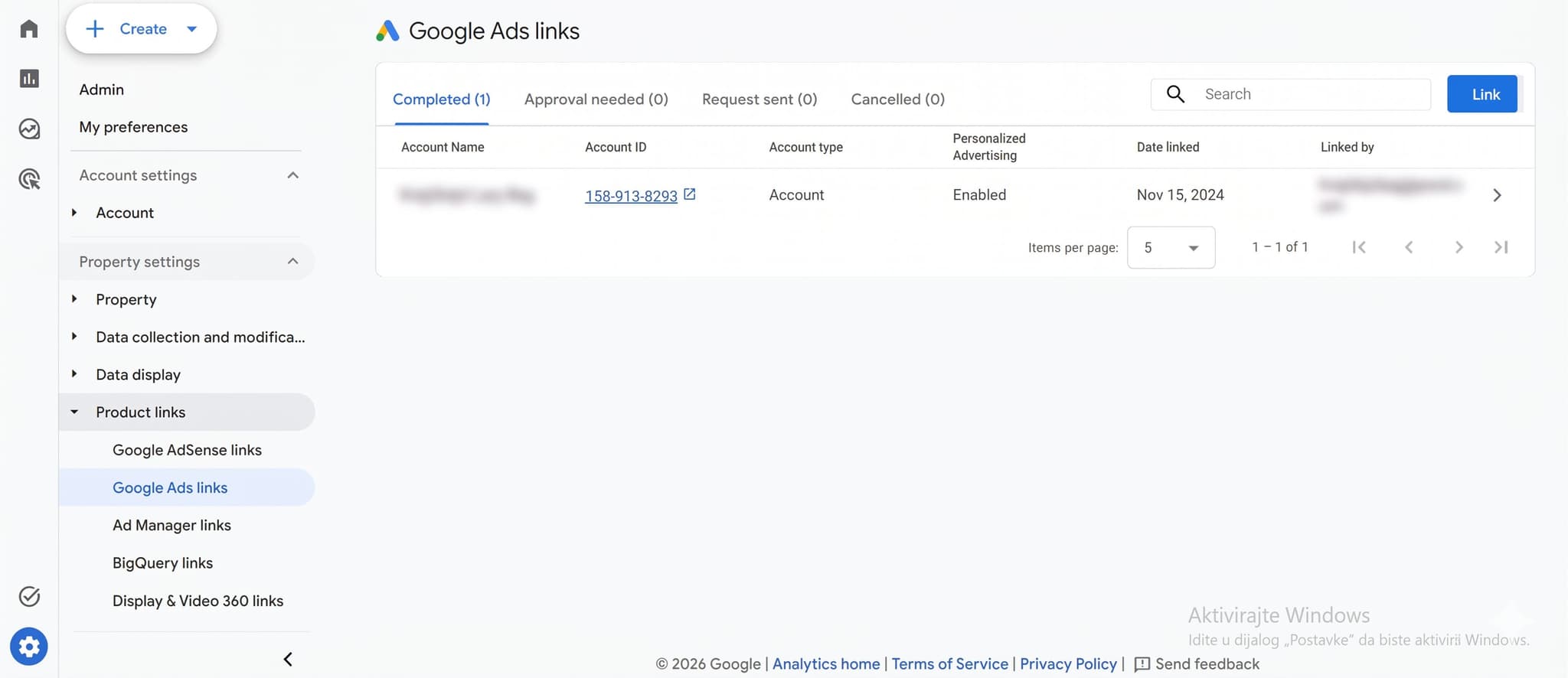1568x678 pixels.
Task: Open the Advertising icon in left rail
Action: pyautogui.click(x=29, y=179)
